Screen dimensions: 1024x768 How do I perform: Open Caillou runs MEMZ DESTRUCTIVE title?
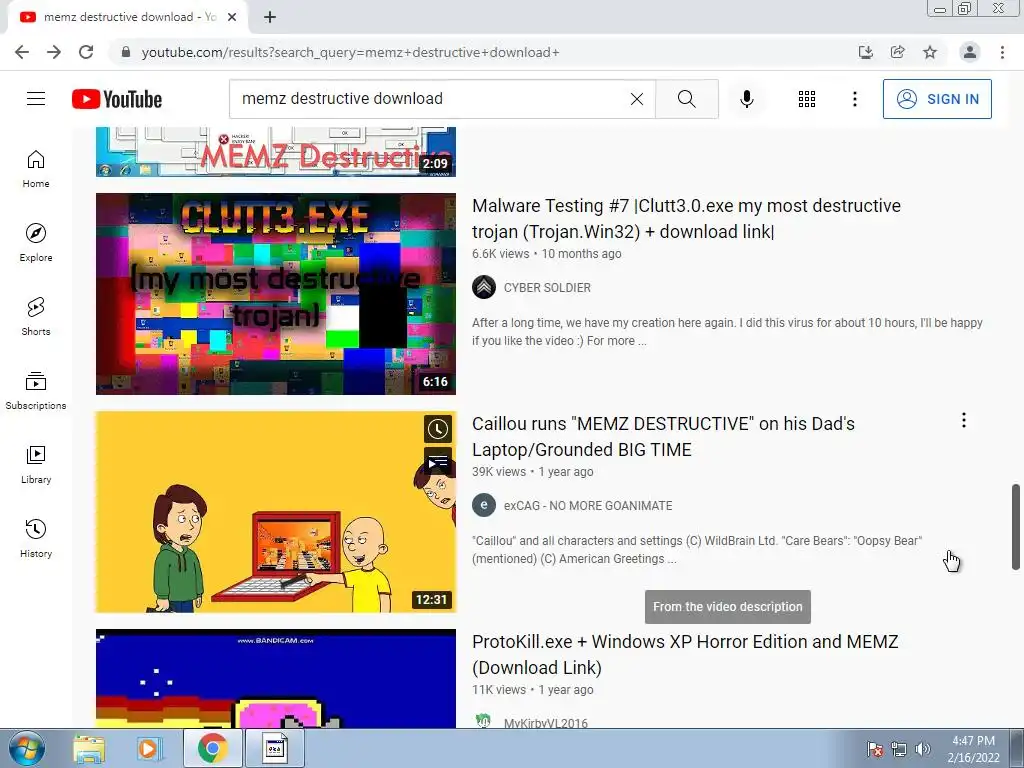point(664,437)
